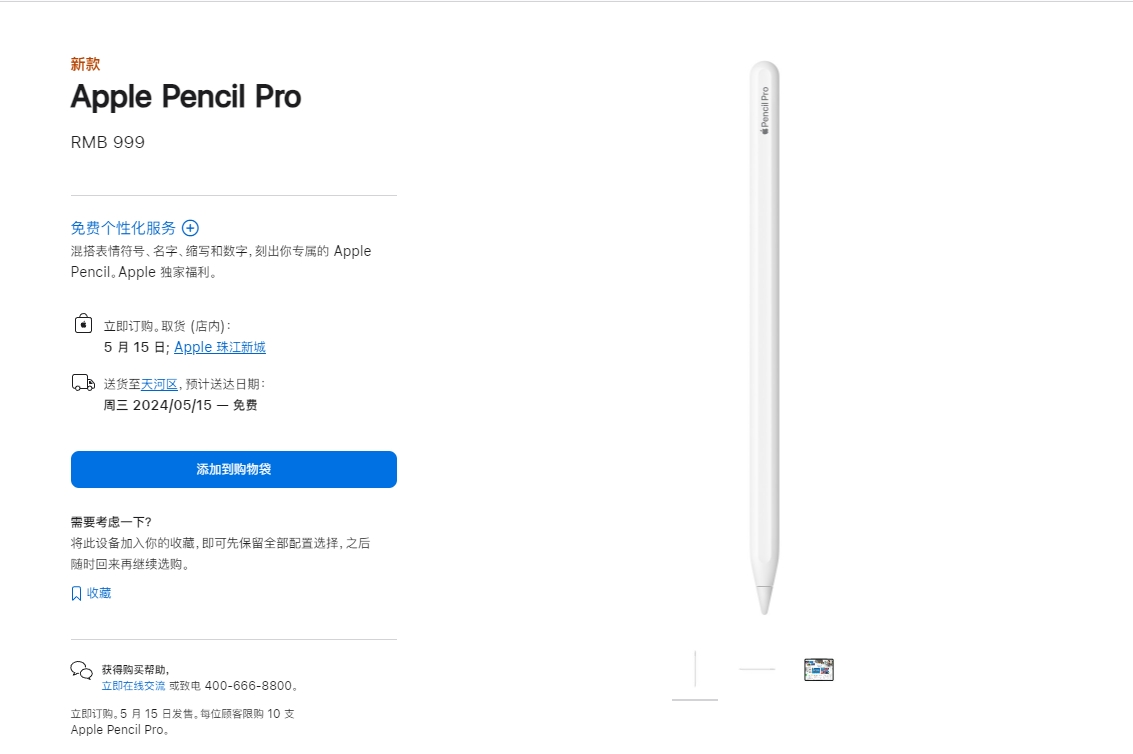The height and width of the screenshot is (754, 1133).
Task: Click the delivery truck icon
Action: 83,383
